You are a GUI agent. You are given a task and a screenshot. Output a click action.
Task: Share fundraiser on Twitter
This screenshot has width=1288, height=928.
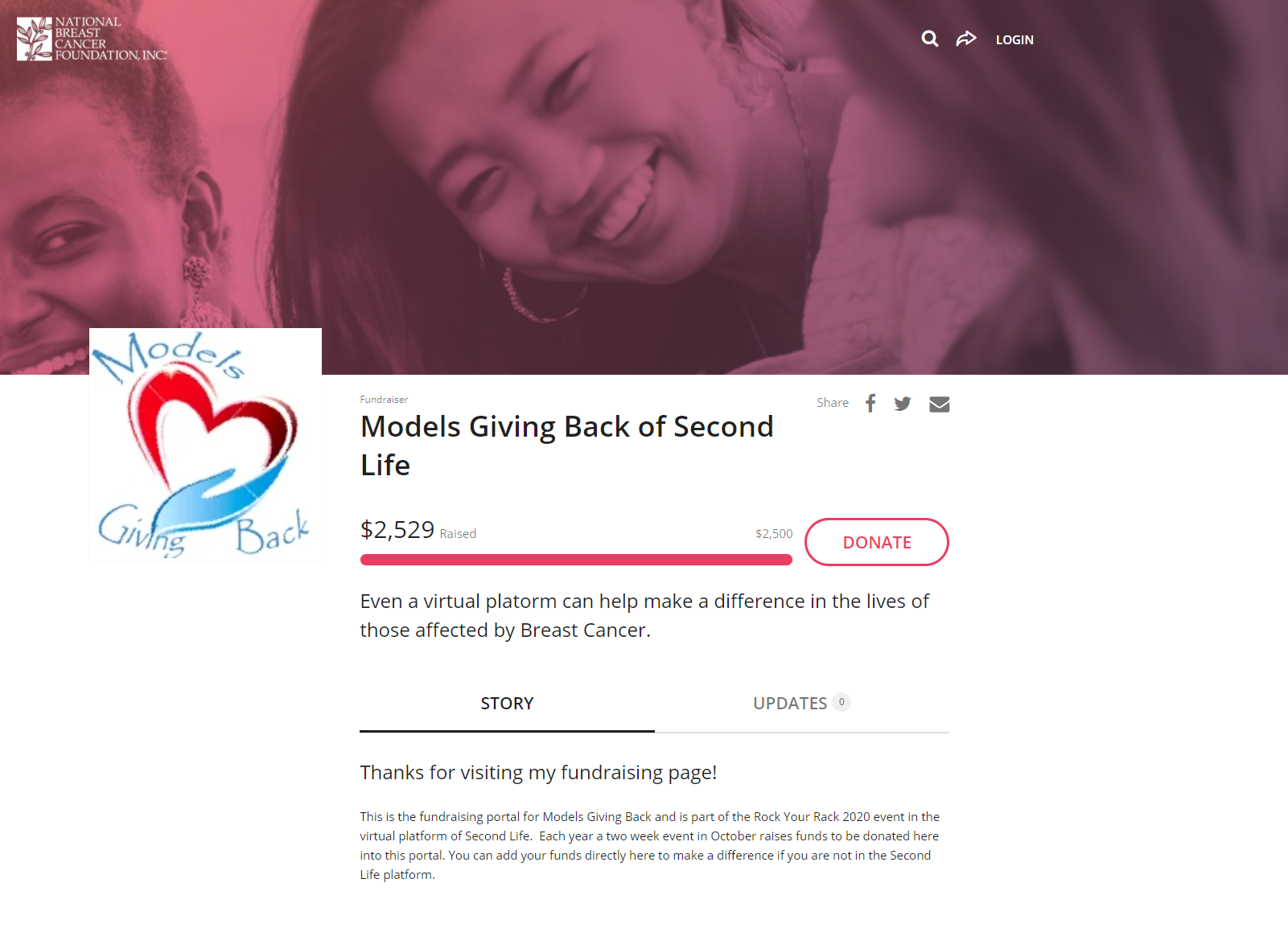pyautogui.click(x=903, y=404)
